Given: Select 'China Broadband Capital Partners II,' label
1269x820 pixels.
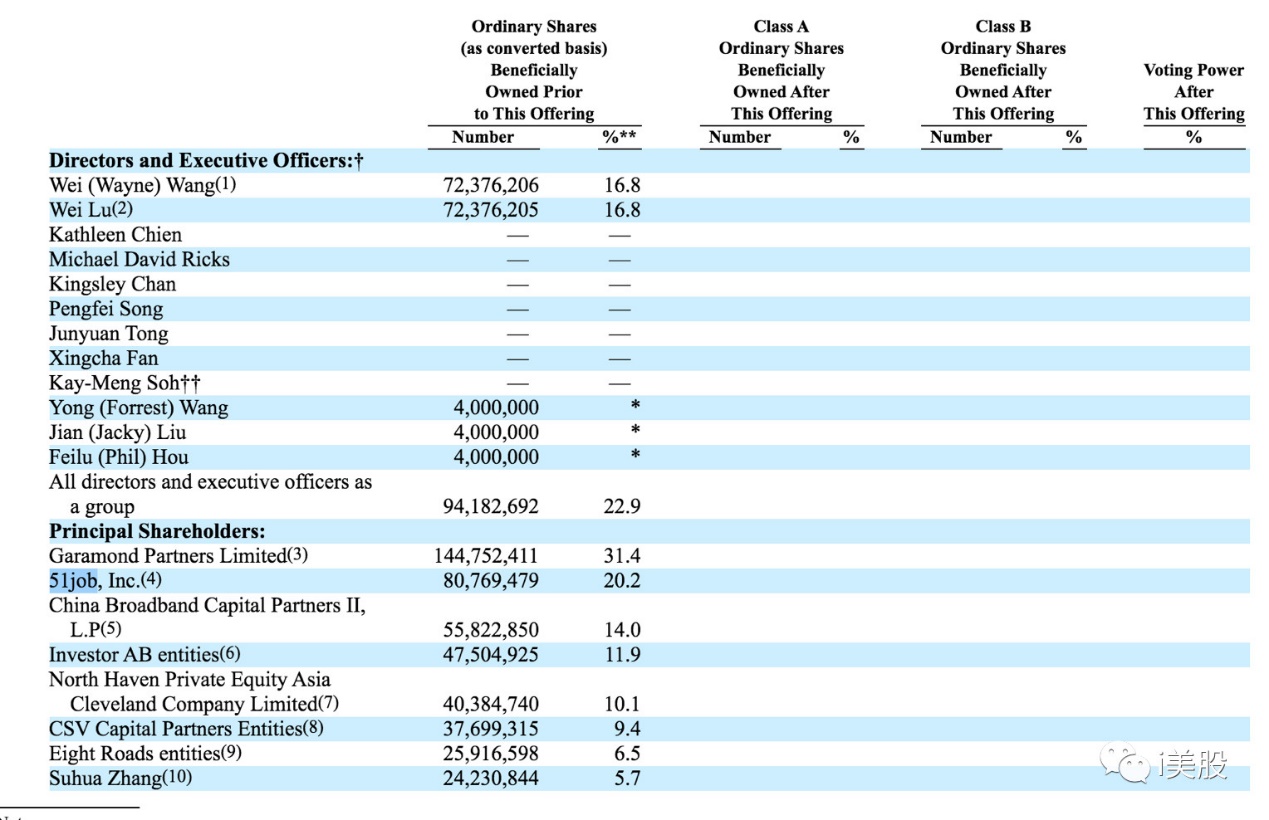Looking at the screenshot, I should 207,605.
